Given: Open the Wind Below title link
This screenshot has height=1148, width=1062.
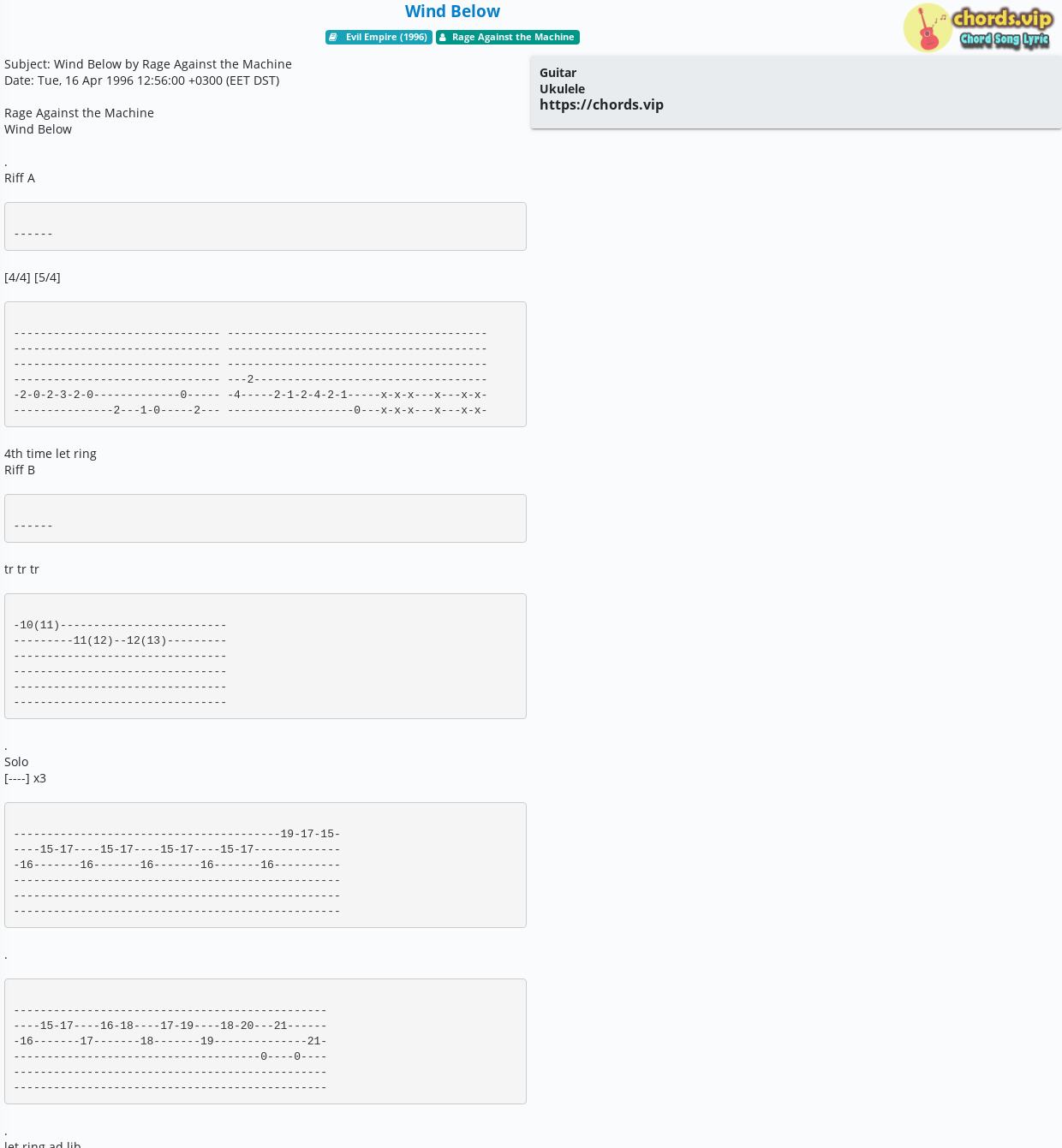Looking at the screenshot, I should [x=452, y=11].
